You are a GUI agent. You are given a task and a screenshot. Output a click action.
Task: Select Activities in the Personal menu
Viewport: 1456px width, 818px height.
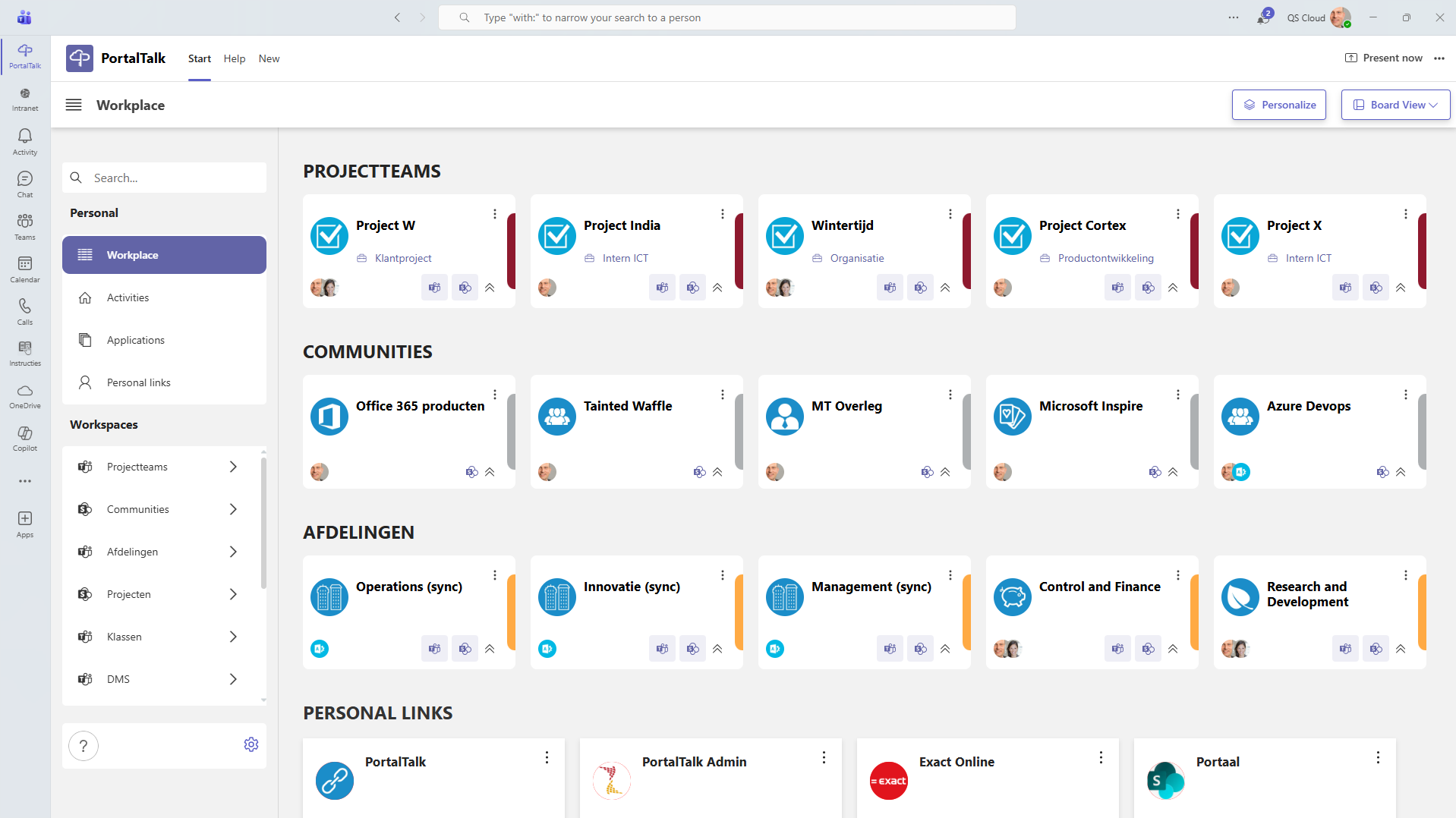pyautogui.click(x=128, y=297)
